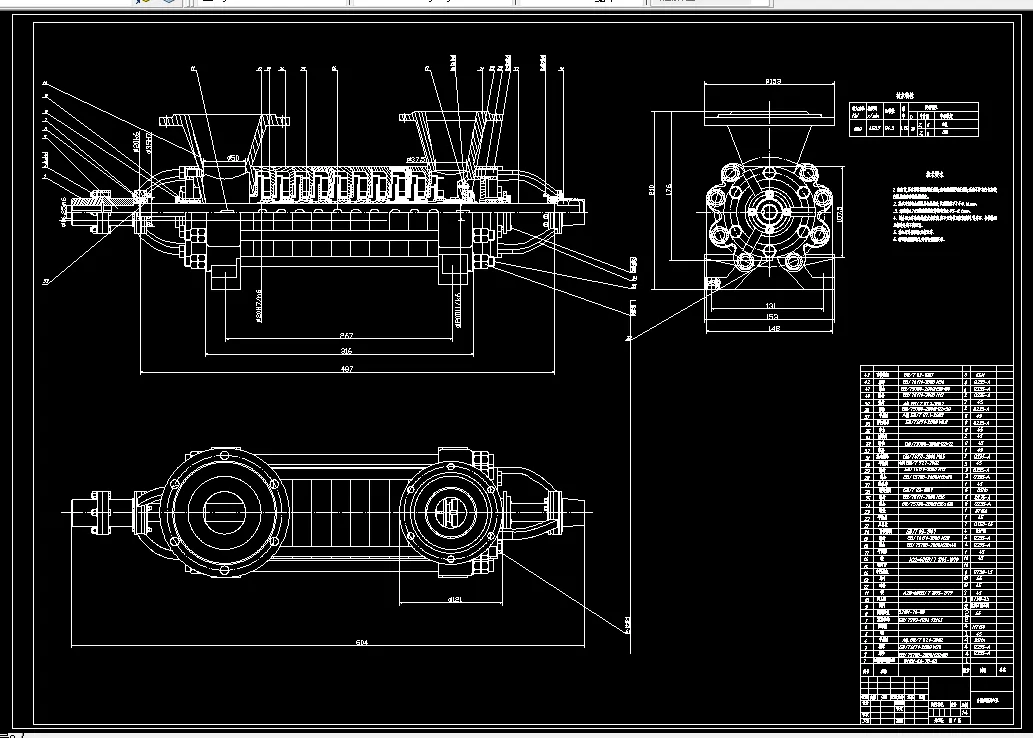Pick the vertical 176 dimension beside the end view
1033x738 pixels.
click(669, 189)
